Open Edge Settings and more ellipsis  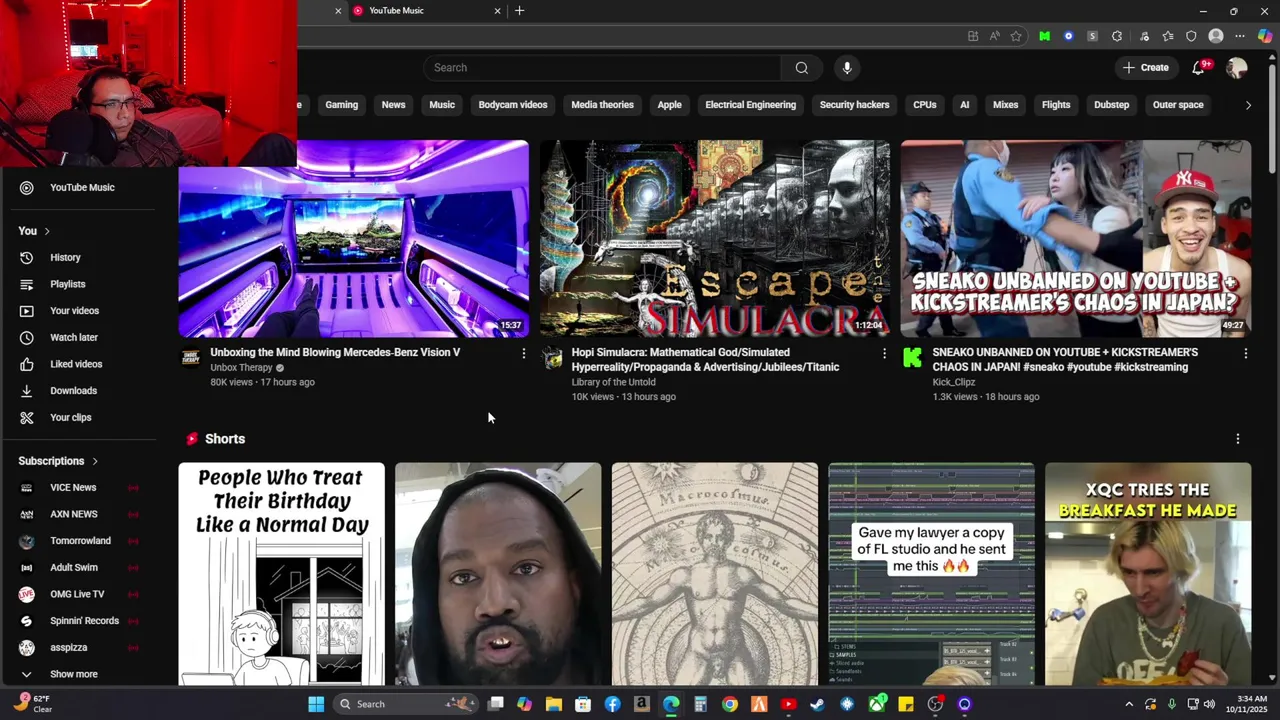click(1240, 36)
